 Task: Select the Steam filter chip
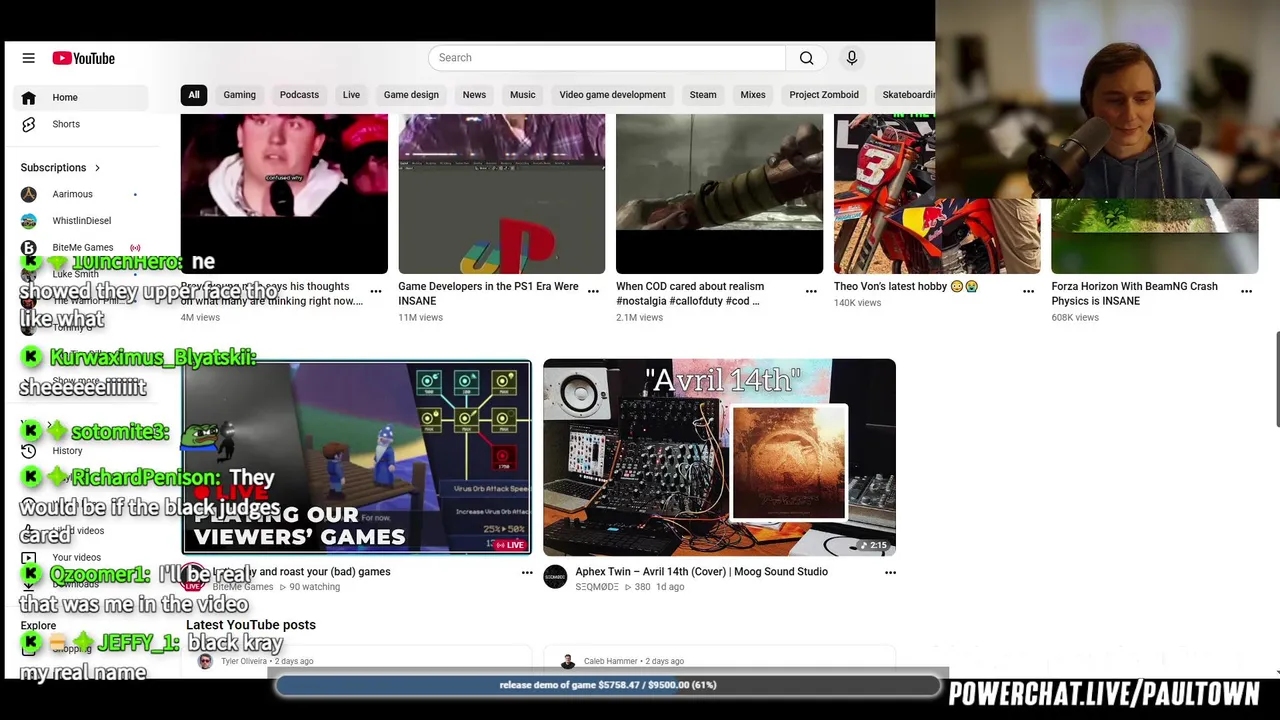(x=703, y=95)
